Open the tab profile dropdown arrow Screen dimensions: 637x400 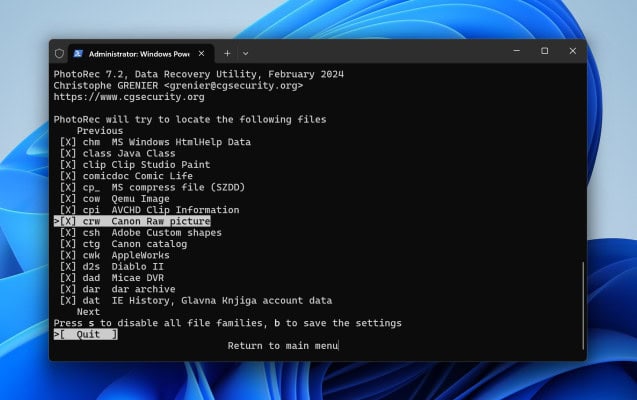click(x=245, y=53)
